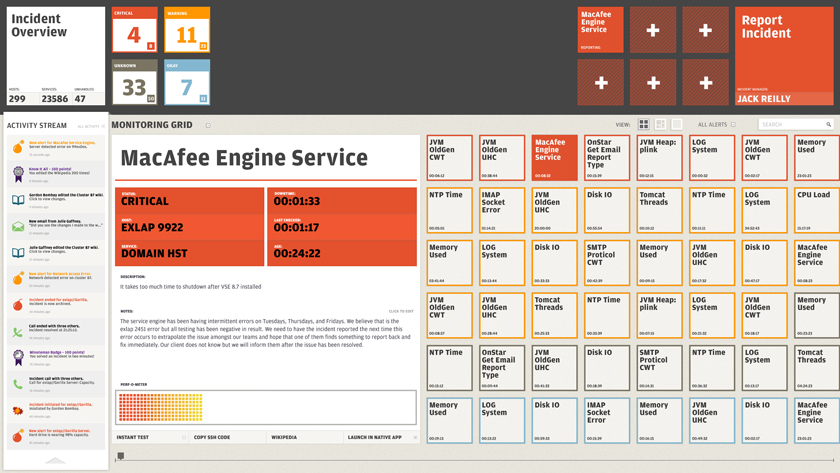The height and width of the screenshot is (473, 840).
Task: Open Julie Gaffney's Cluster 87 wiki edit
Action: 56,252
